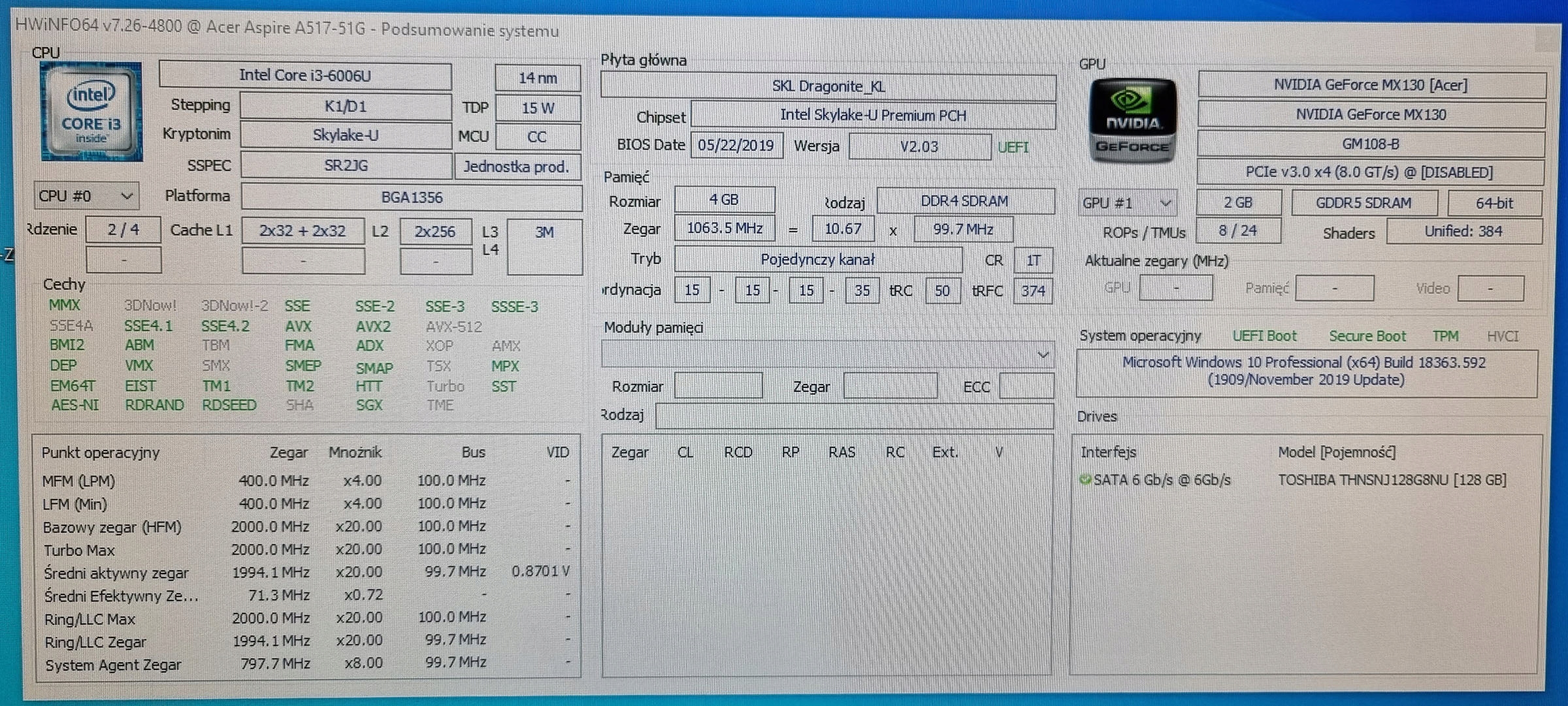Click the 2x32 + 2x32 L1 cache value
1568x706 pixels.
pos(303,231)
